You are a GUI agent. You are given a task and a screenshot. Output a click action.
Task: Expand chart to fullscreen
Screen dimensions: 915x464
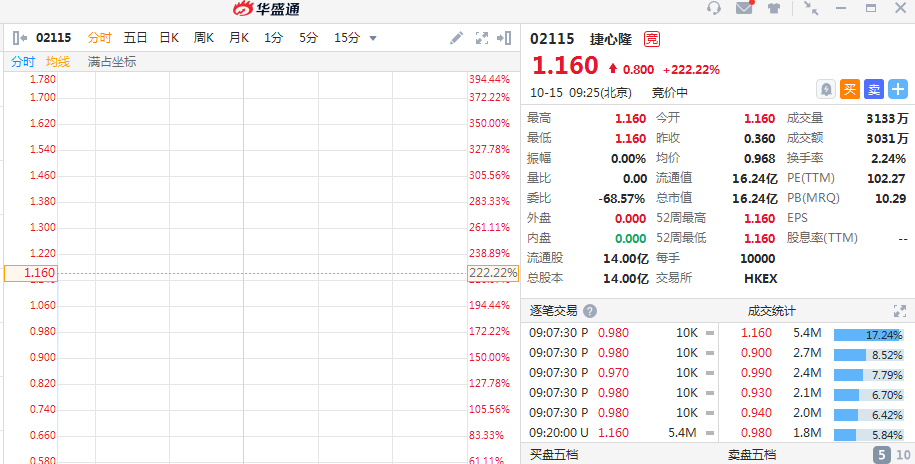[x=481, y=39]
